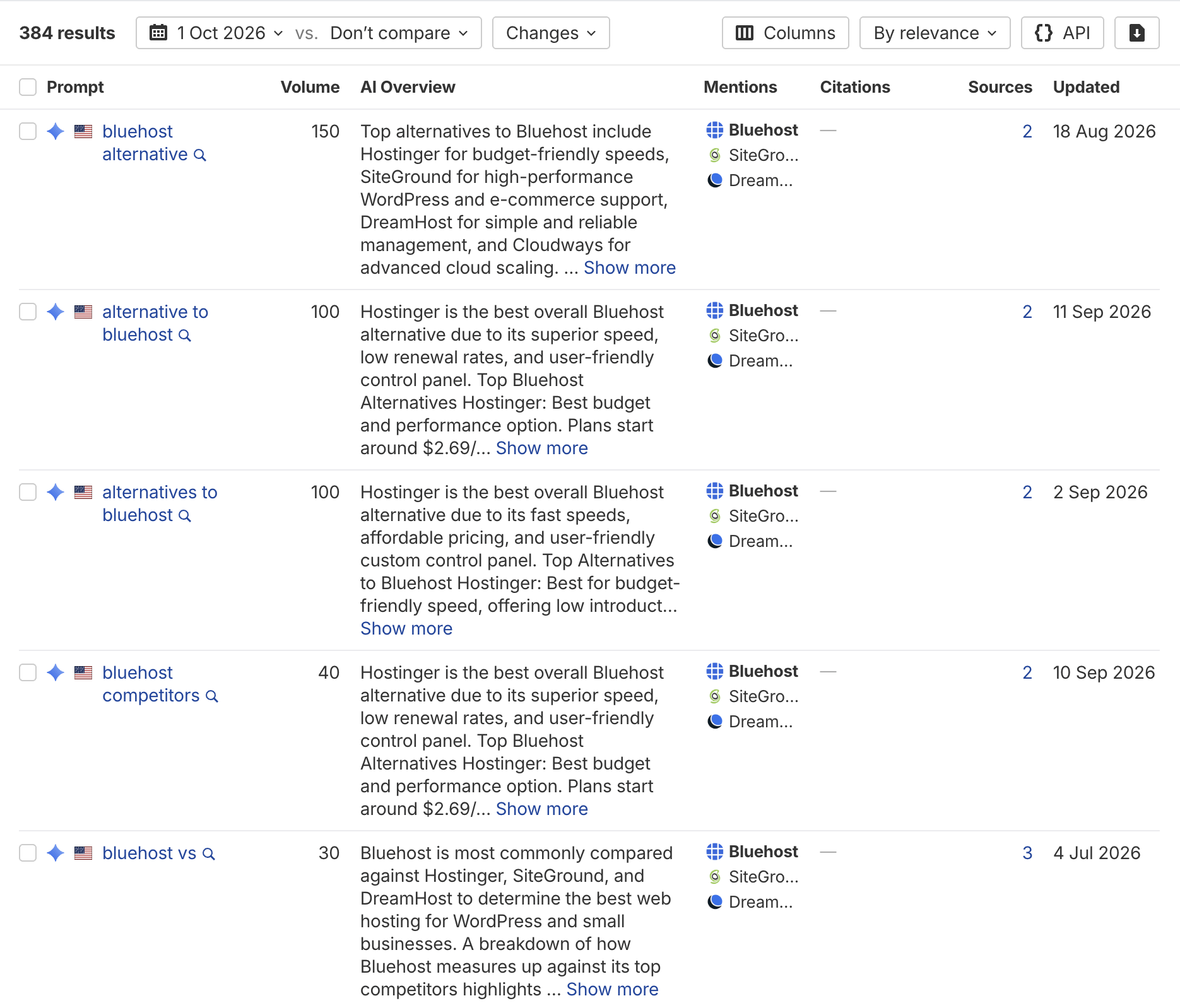Open the sources count 2 for bluehost alternative
Screen dimensions: 1180x1008
[x=1027, y=131]
